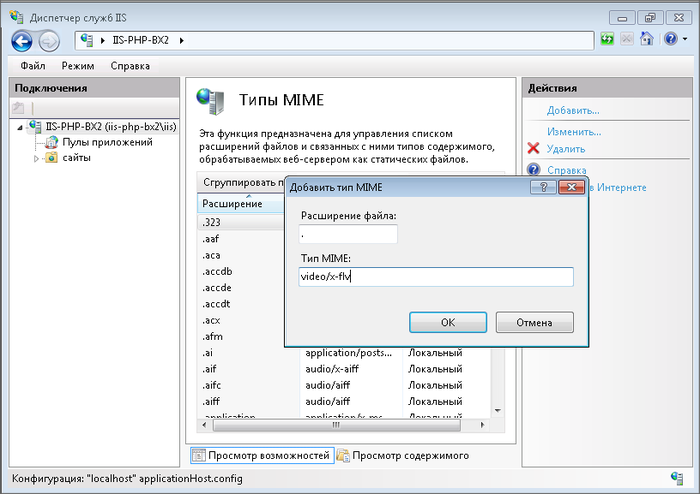Click the grey Stop icon in toolbar

(626, 39)
